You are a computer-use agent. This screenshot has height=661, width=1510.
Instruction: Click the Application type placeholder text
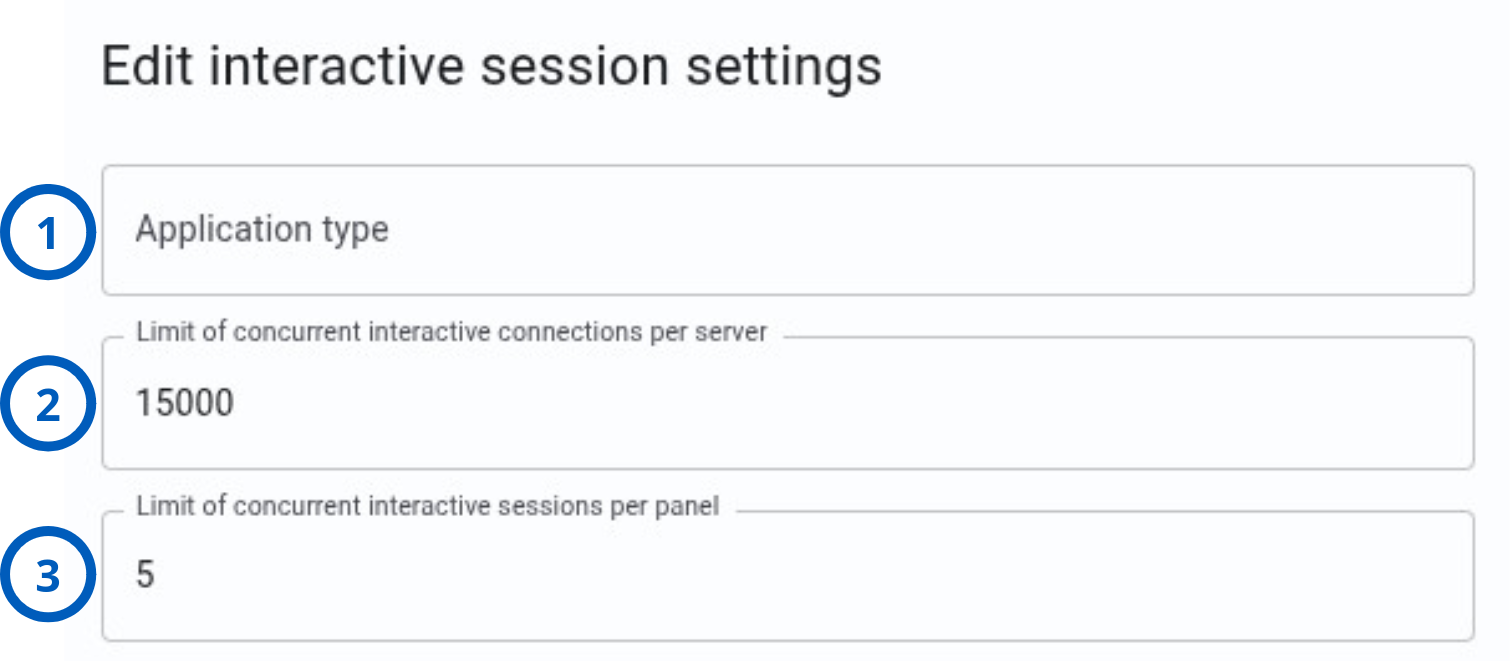pyautogui.click(x=262, y=230)
